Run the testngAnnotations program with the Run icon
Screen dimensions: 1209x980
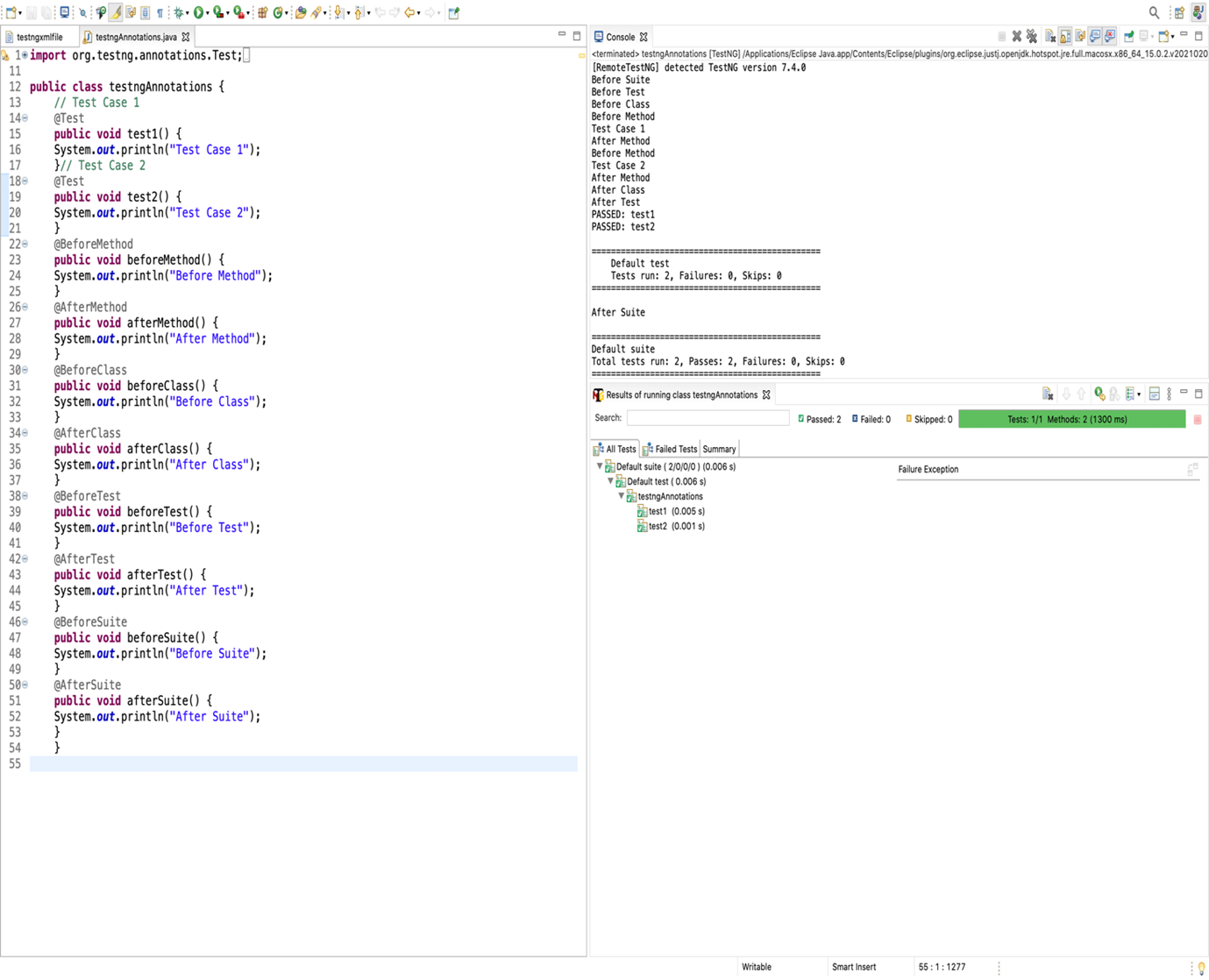tap(198, 12)
